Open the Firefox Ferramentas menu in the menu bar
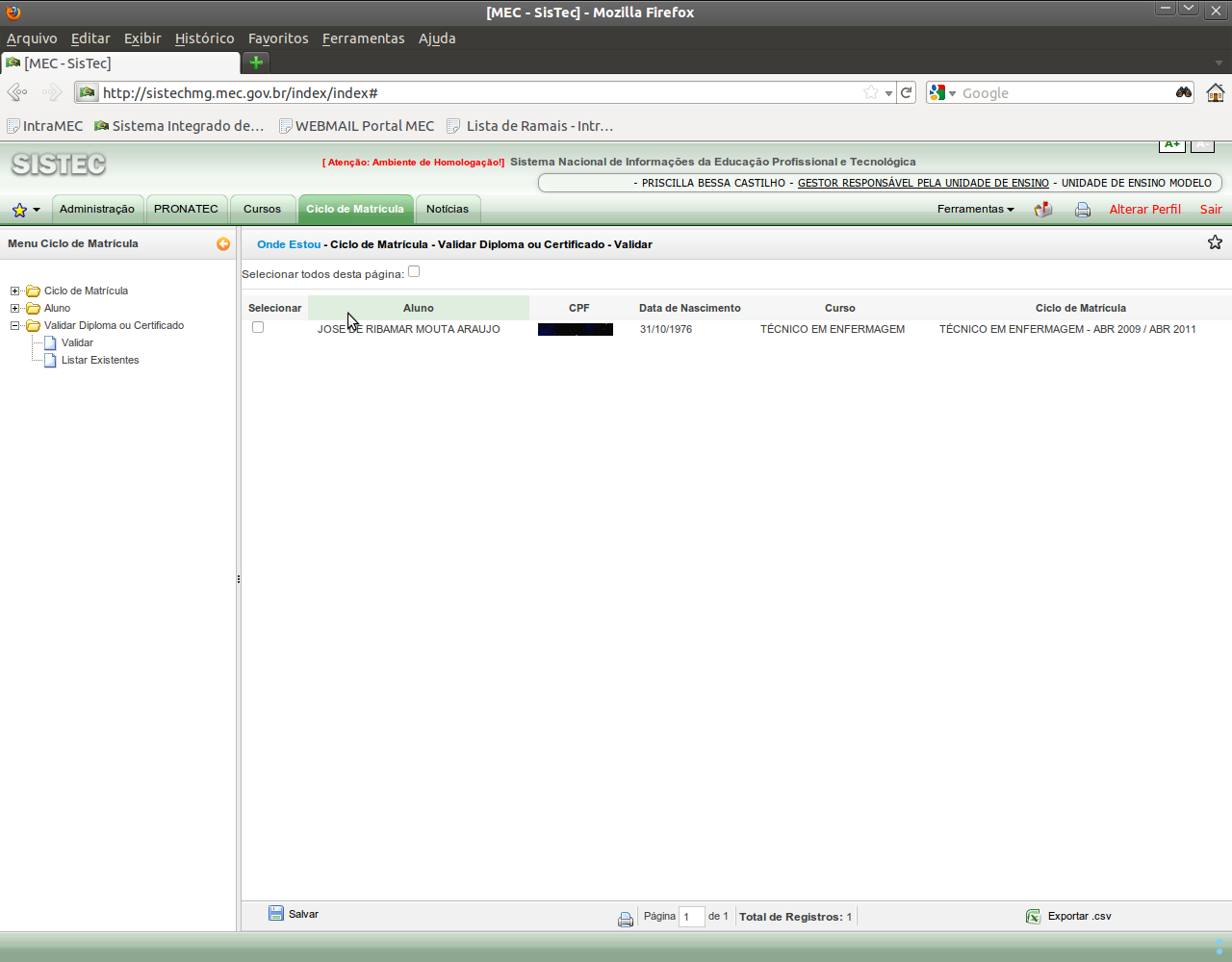The image size is (1232, 962). coord(363,38)
